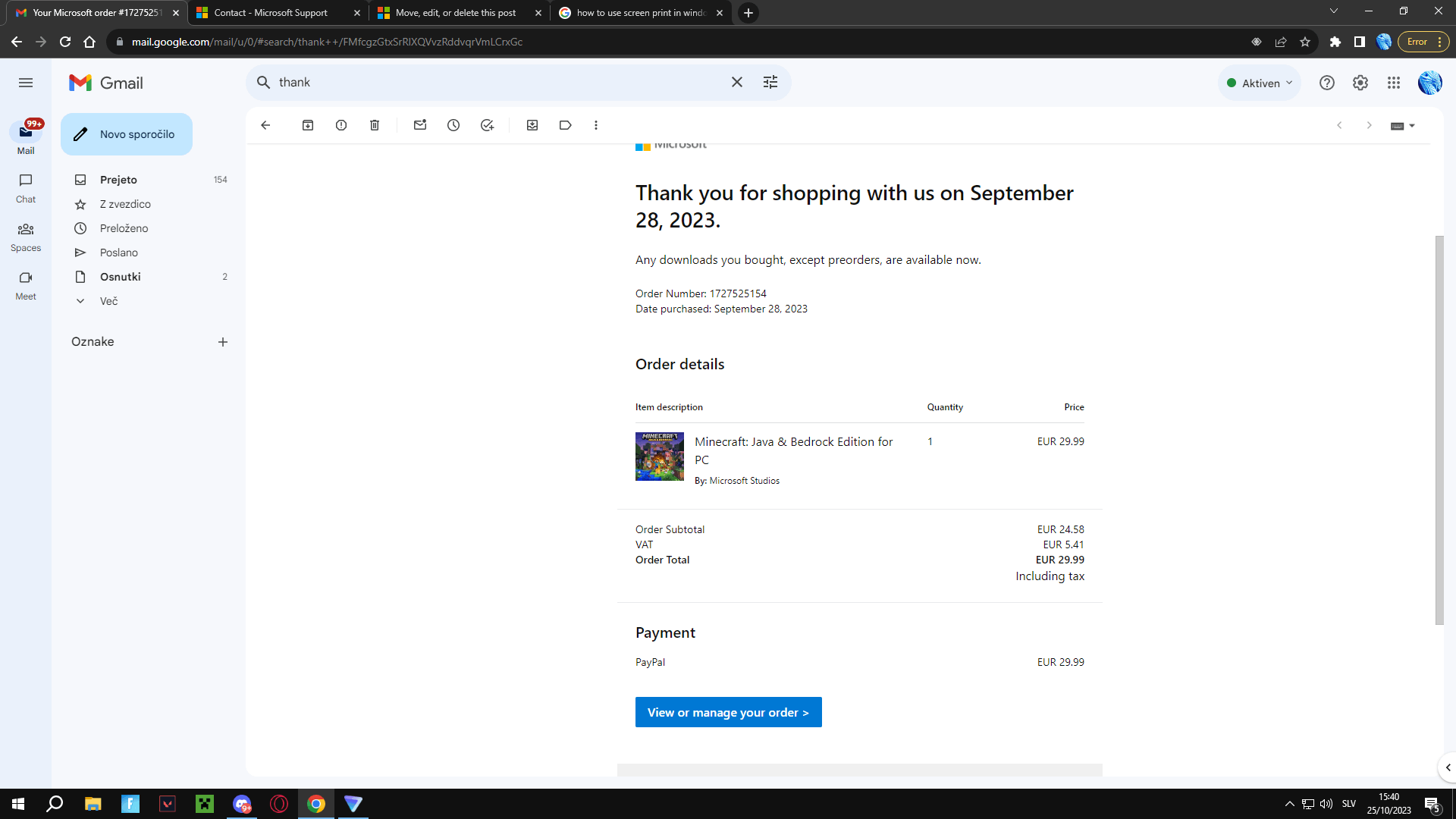
Task: Click the Delete email icon
Action: [375, 124]
